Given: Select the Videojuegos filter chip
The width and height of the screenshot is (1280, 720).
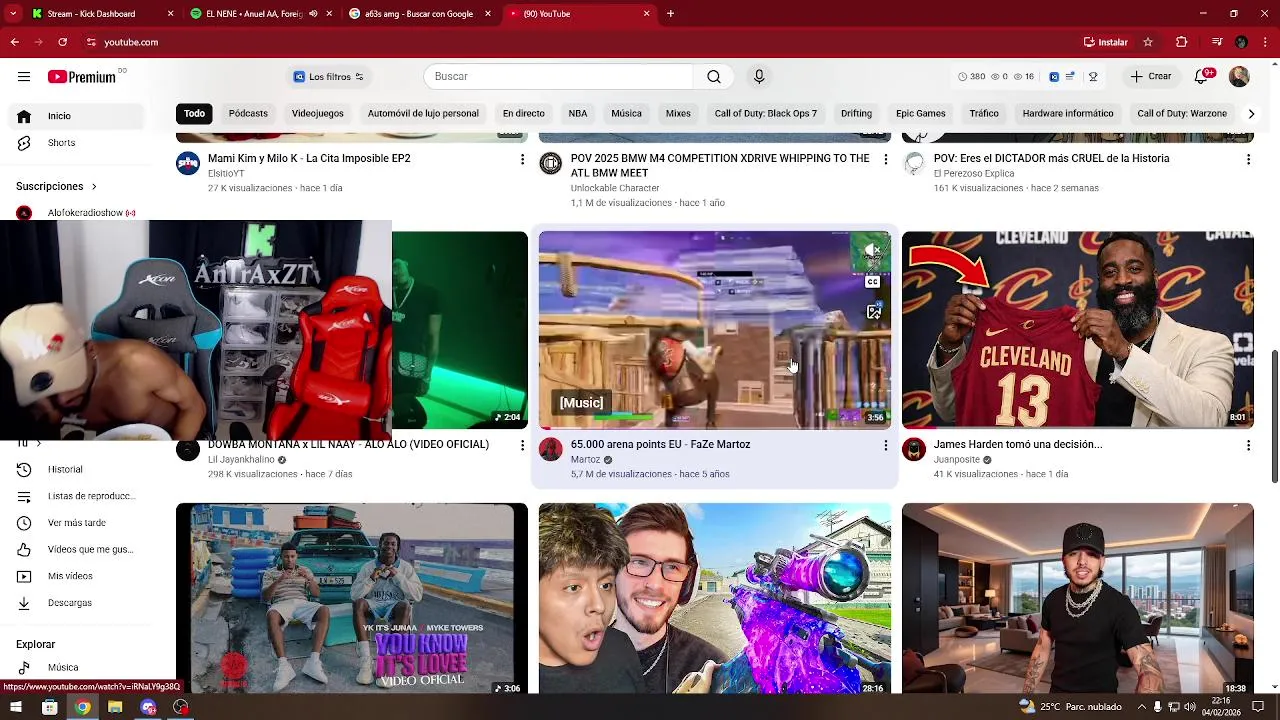Looking at the screenshot, I should tap(318, 114).
